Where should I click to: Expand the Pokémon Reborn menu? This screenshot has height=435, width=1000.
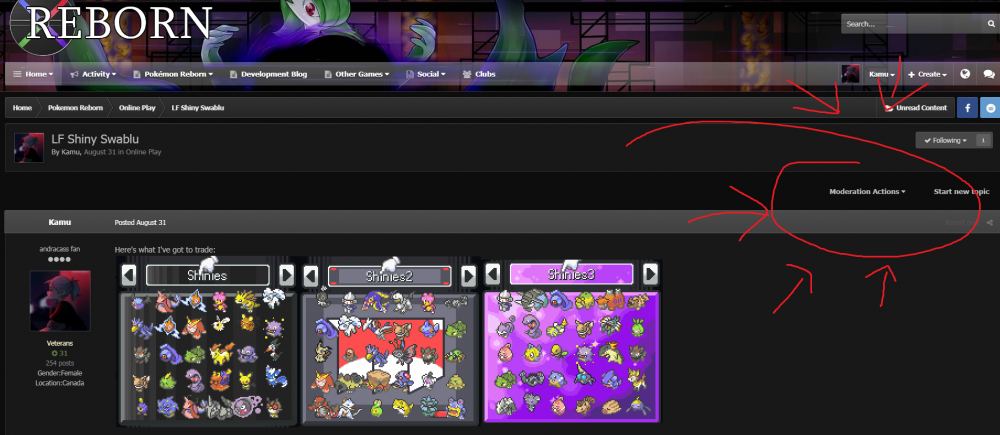173,74
